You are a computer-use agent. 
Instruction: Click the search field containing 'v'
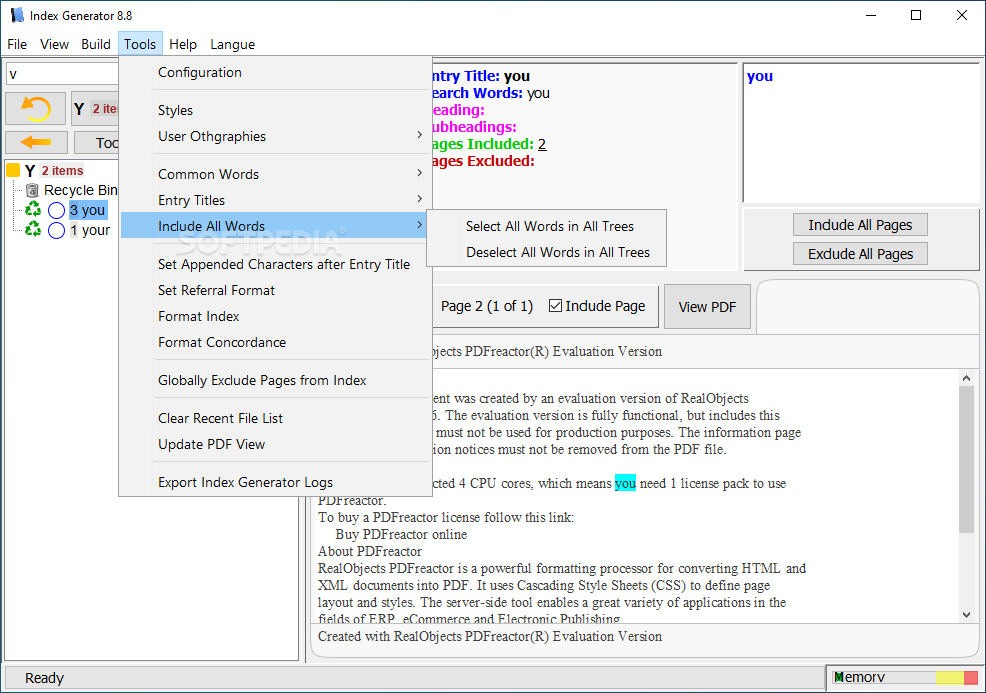[x=63, y=74]
